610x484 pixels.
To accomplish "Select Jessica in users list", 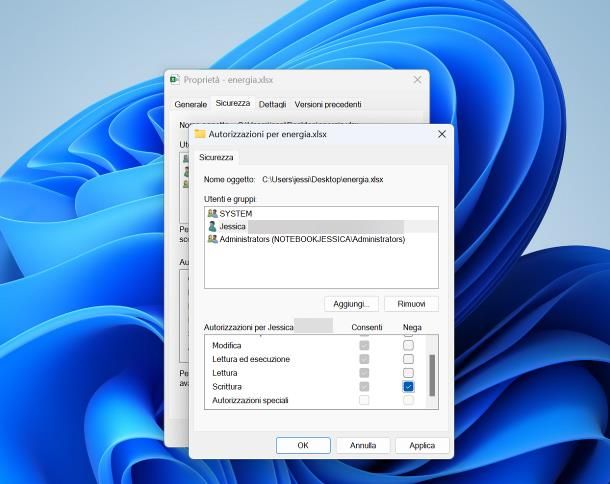I will point(321,226).
